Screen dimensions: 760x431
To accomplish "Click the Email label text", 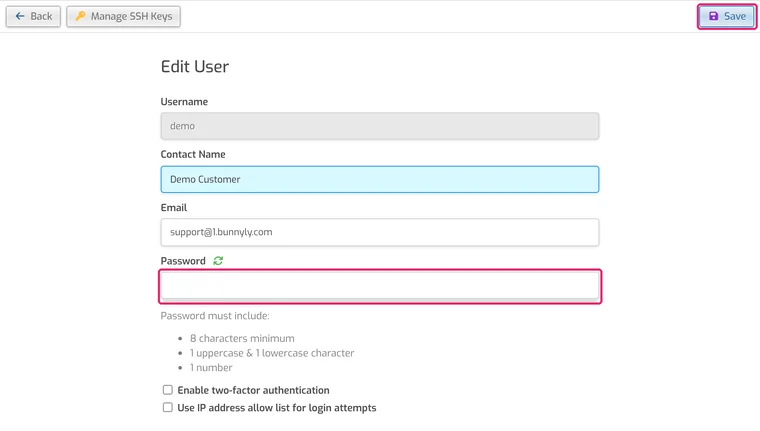I will point(174,208).
